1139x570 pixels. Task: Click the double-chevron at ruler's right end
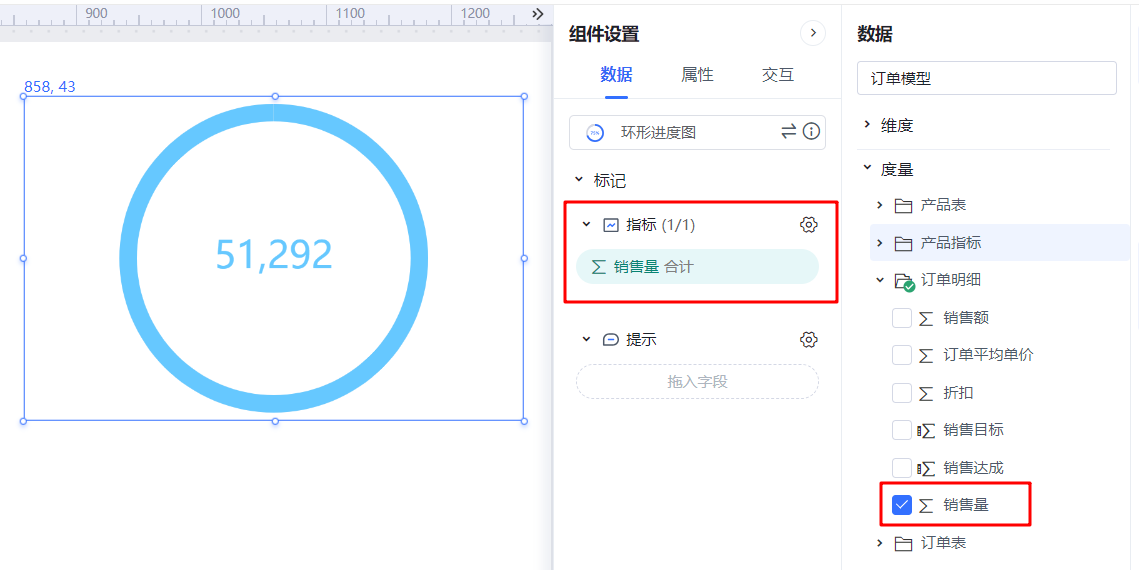tap(538, 14)
